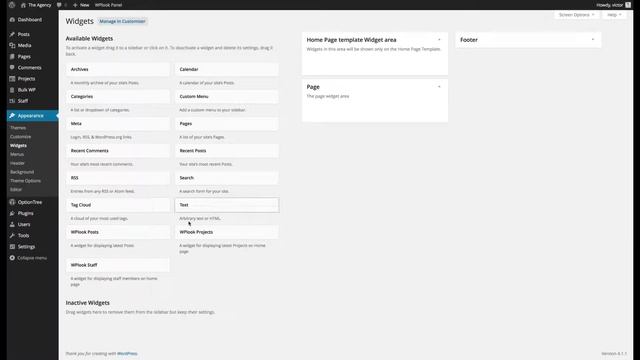The height and width of the screenshot is (360, 640).
Task: Select the Recent Posts widget
Action: [x=227, y=151]
